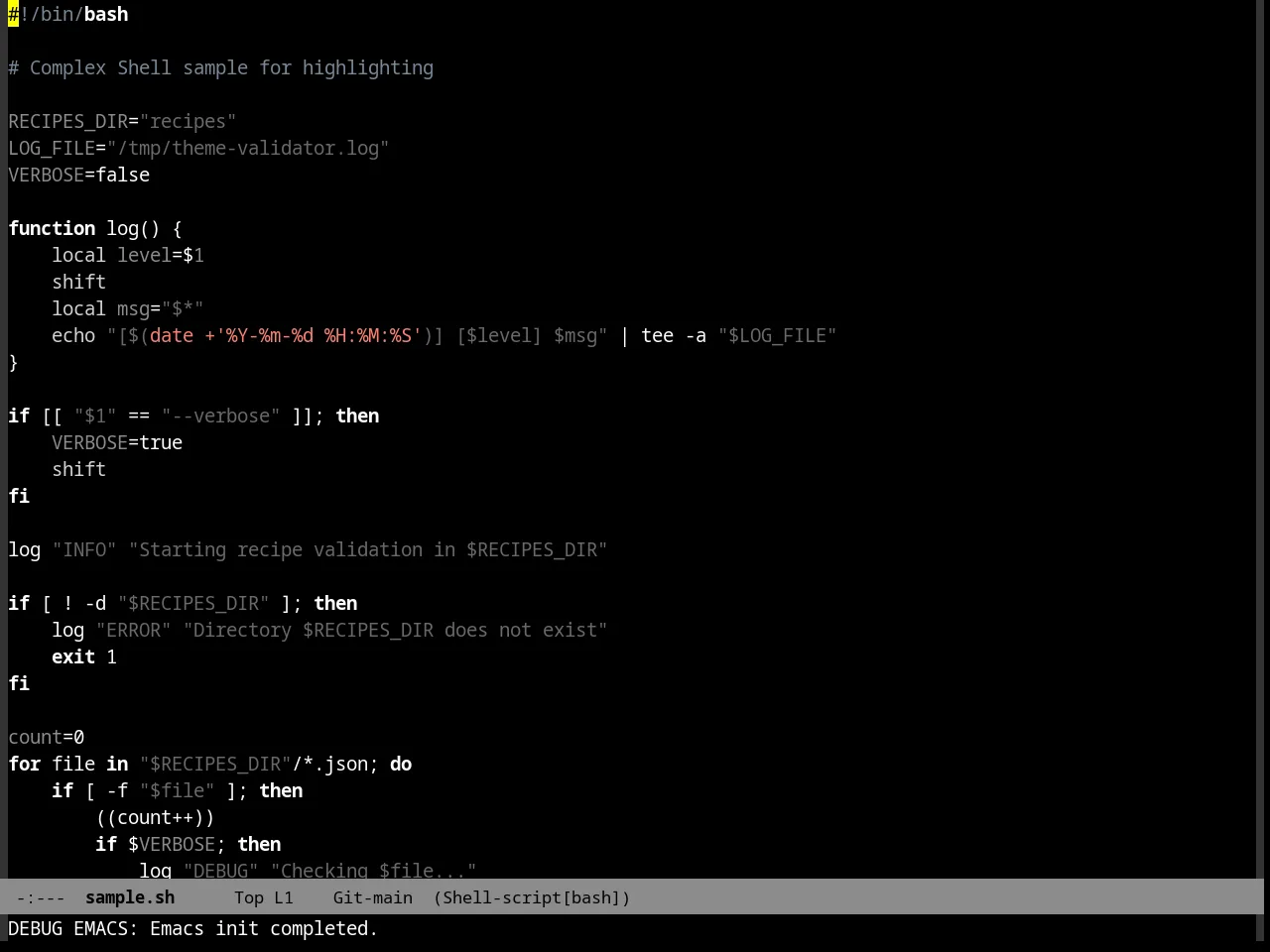This screenshot has height=952, width=1270.
Task: Click on VERBOSE=false line
Action: coord(79,175)
